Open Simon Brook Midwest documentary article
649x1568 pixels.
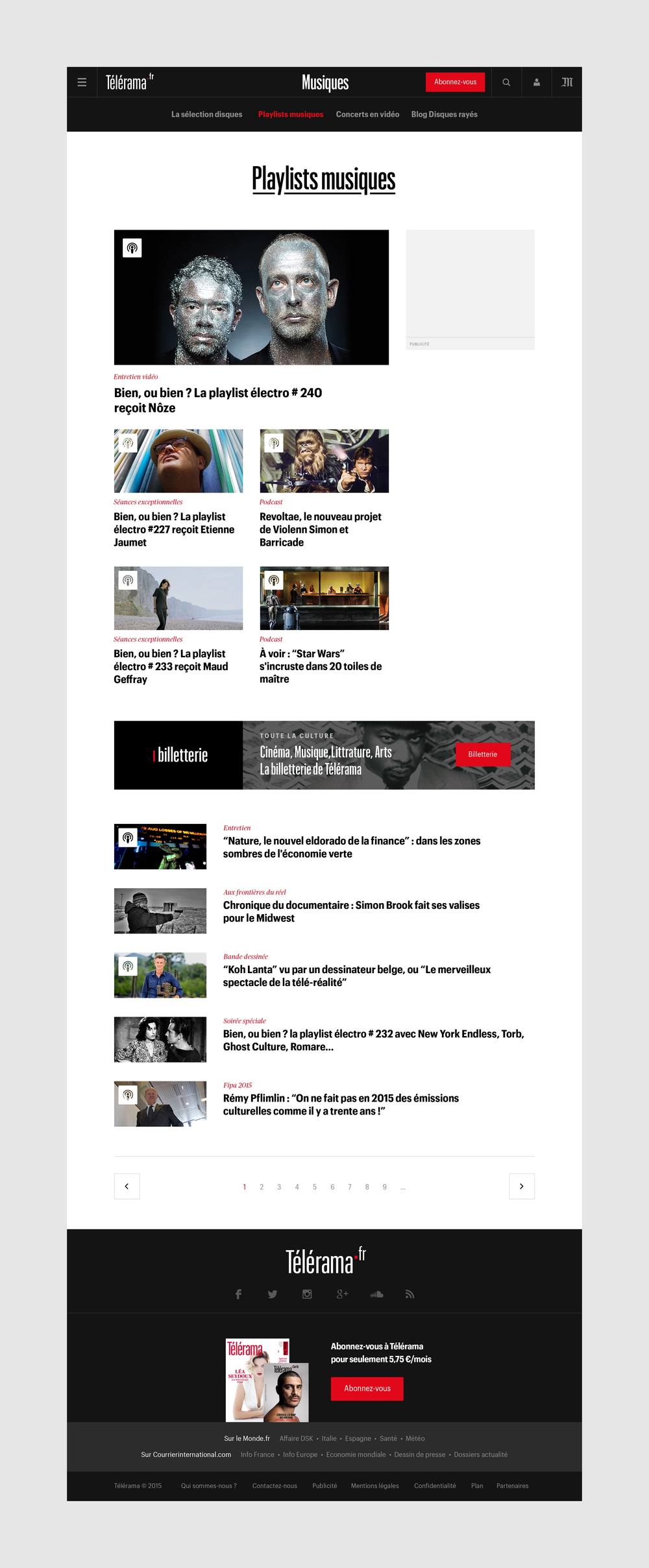click(351, 911)
